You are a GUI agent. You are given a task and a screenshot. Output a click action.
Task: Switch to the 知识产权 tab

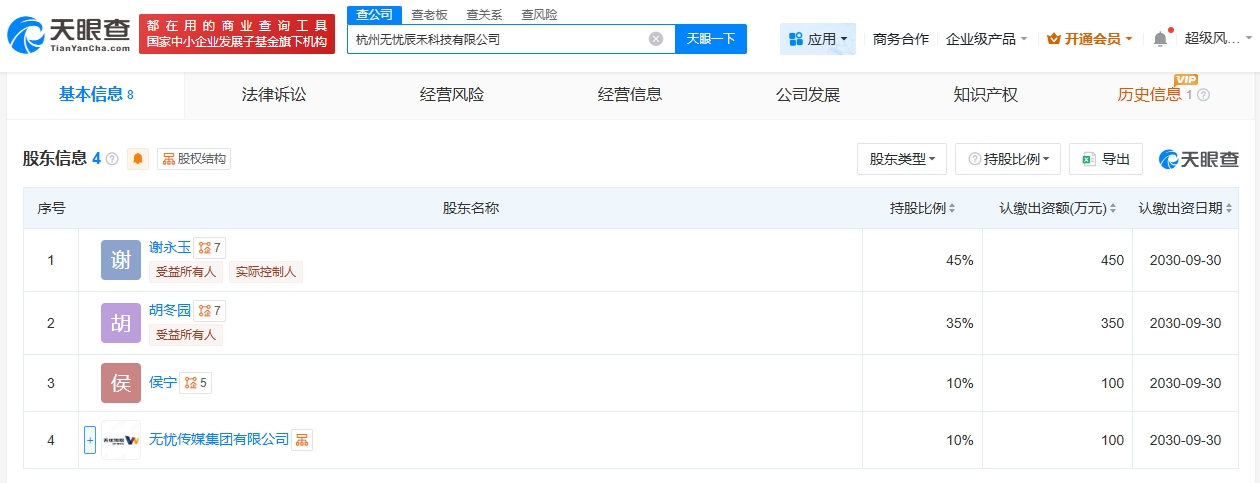point(986,95)
